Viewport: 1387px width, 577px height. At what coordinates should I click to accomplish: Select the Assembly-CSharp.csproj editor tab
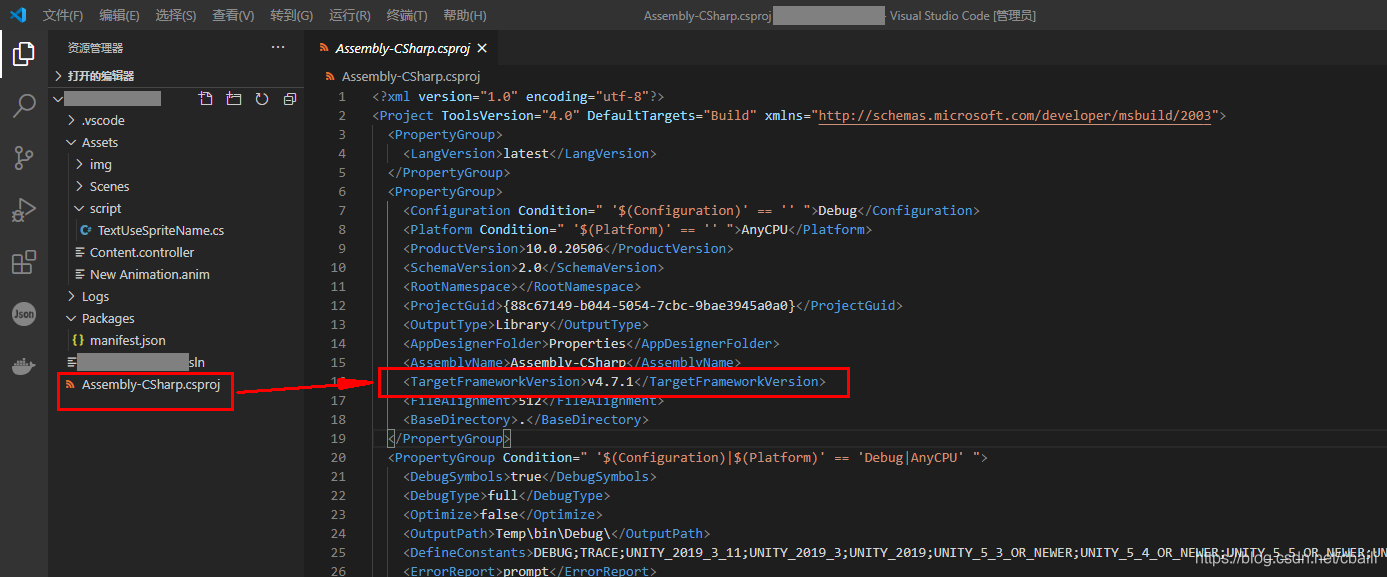(x=401, y=48)
